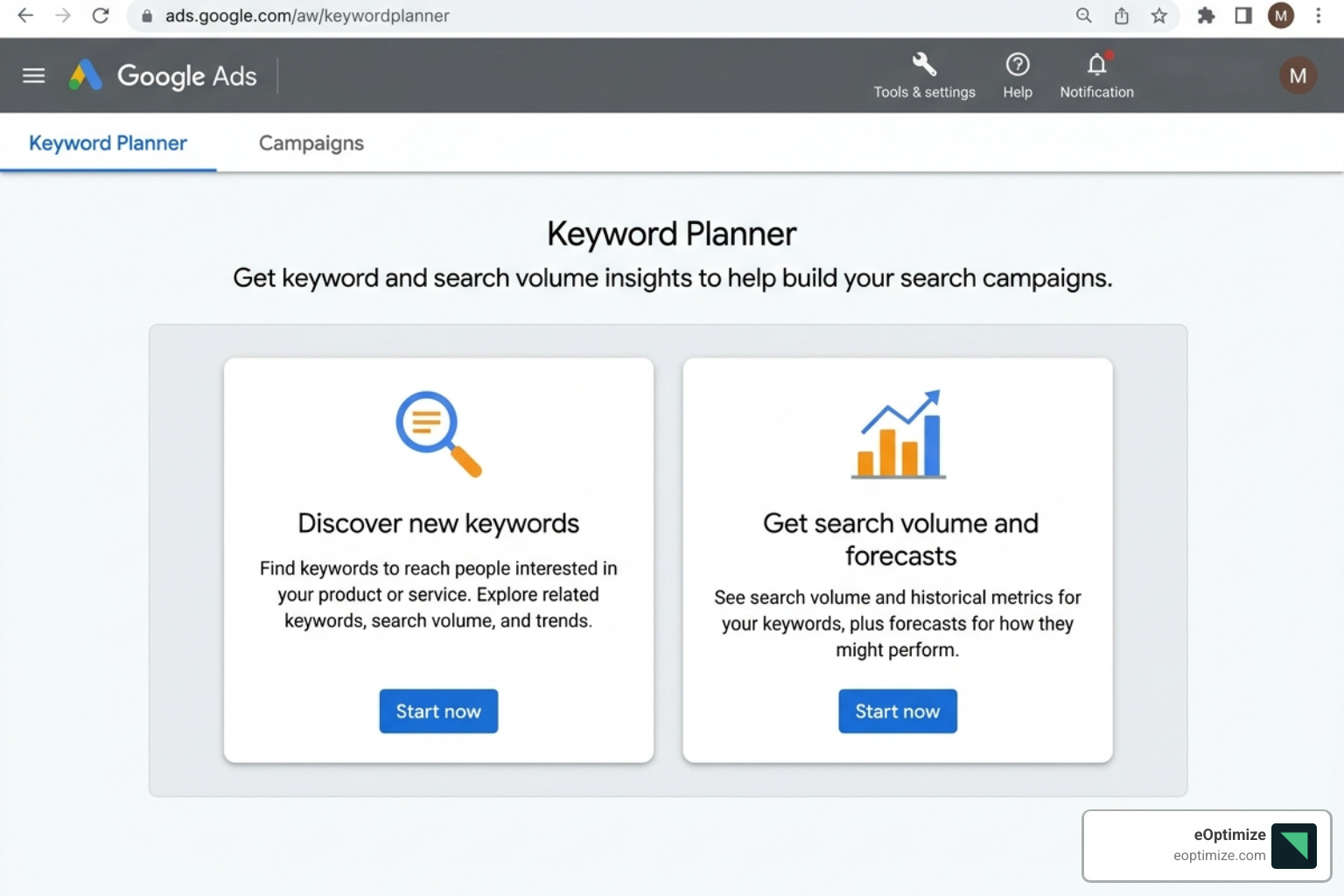Open the browser extensions puzzle icon
This screenshot has width=1344, height=896.
coord(1206,16)
